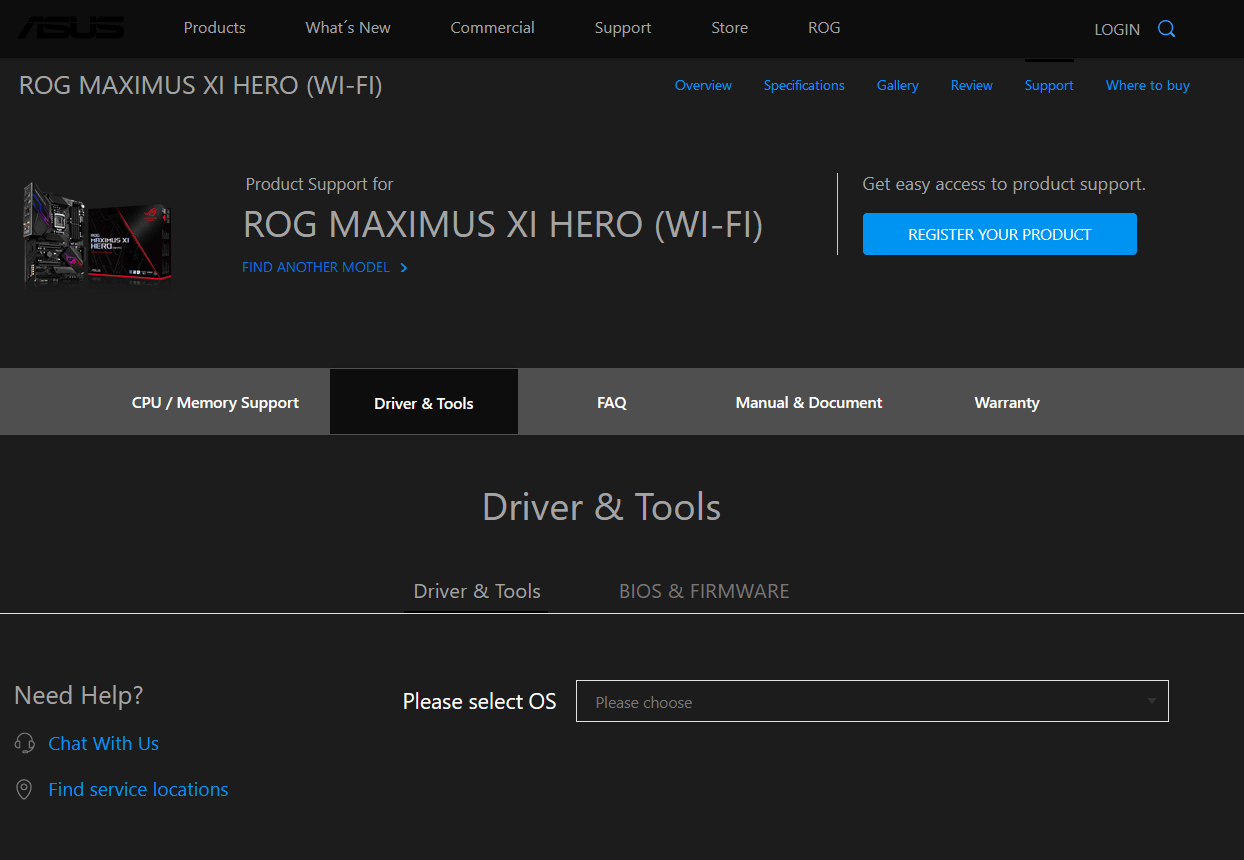
Task: Open the Store menu
Action: click(729, 28)
